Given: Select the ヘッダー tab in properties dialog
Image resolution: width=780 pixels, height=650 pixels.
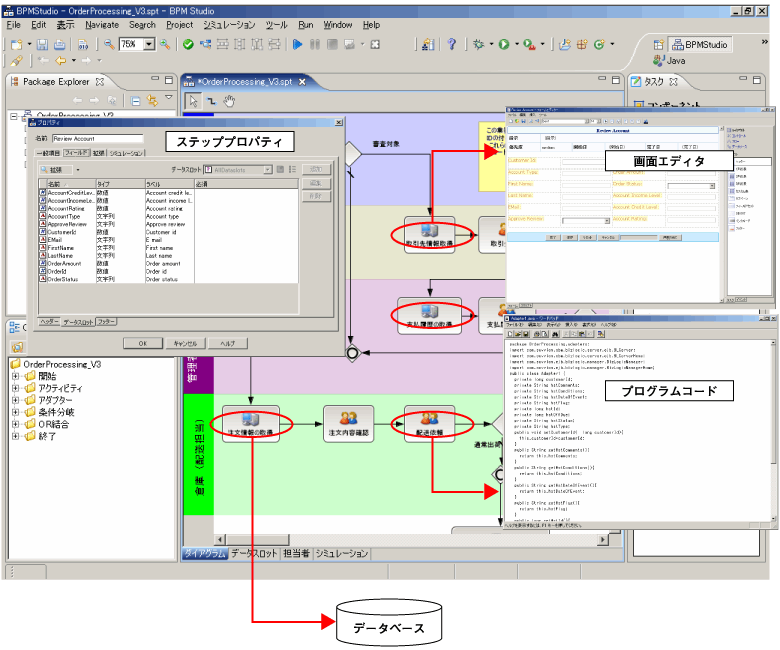Looking at the screenshot, I should click(x=49, y=322).
